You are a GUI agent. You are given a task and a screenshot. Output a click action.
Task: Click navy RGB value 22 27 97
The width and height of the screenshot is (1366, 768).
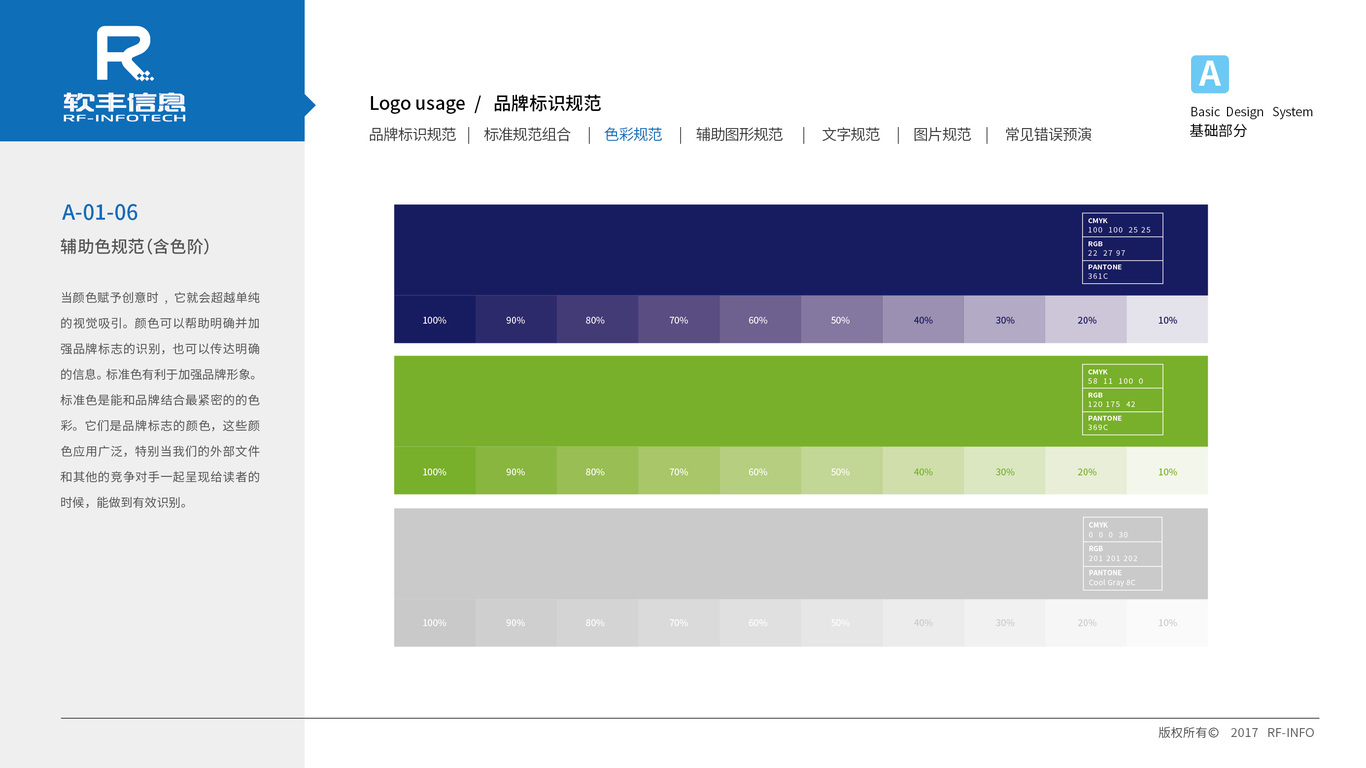click(1106, 253)
